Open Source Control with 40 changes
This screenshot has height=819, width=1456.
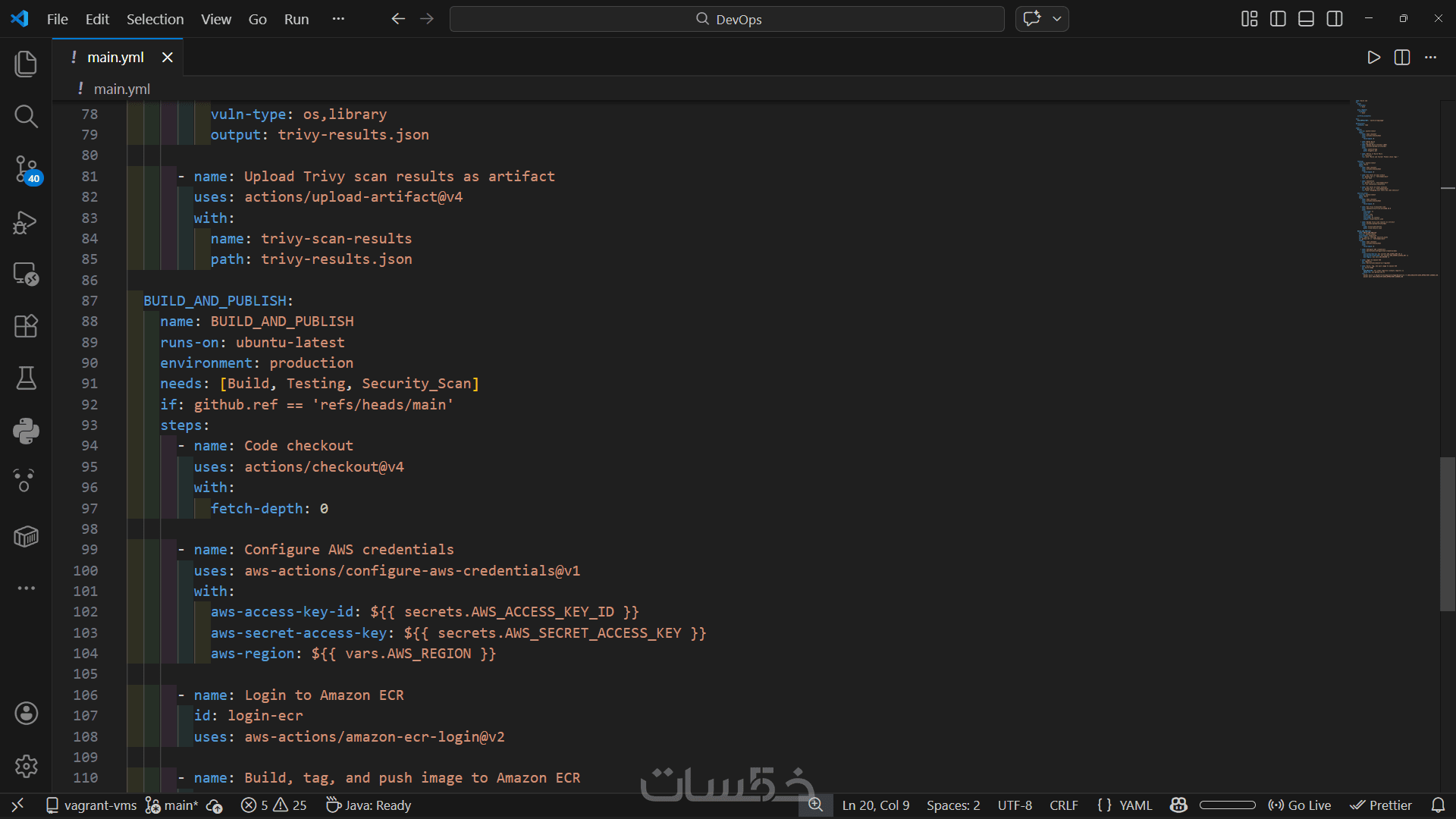[x=26, y=169]
